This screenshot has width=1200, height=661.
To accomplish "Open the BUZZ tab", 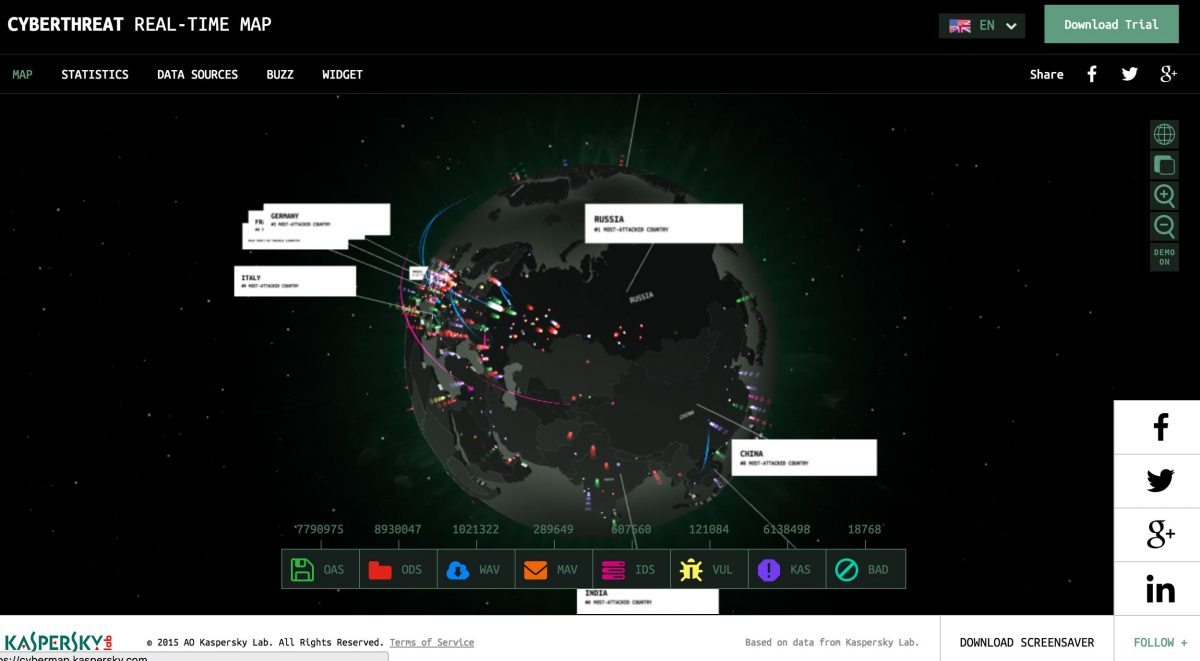I will point(280,74).
